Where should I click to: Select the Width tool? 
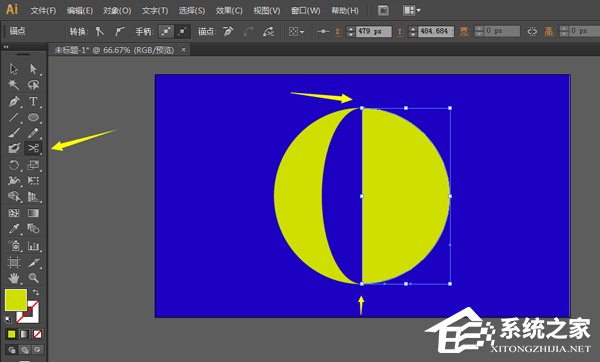(14, 181)
